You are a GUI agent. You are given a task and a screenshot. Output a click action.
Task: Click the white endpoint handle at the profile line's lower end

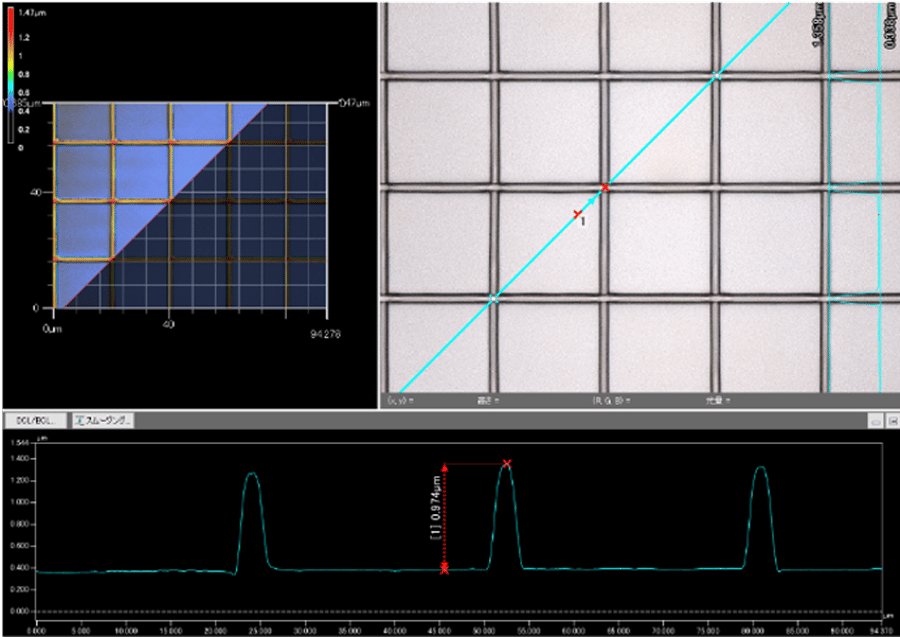492,298
